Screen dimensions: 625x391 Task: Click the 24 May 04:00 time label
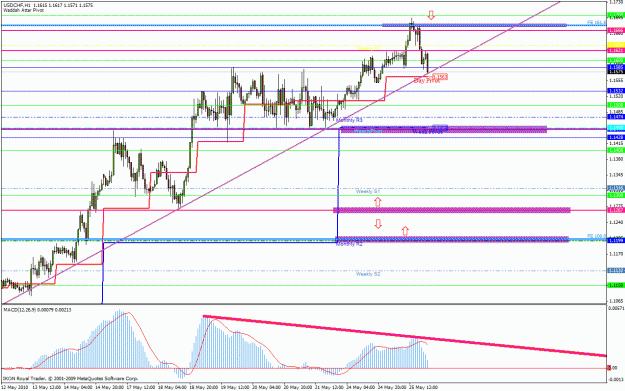point(362,387)
